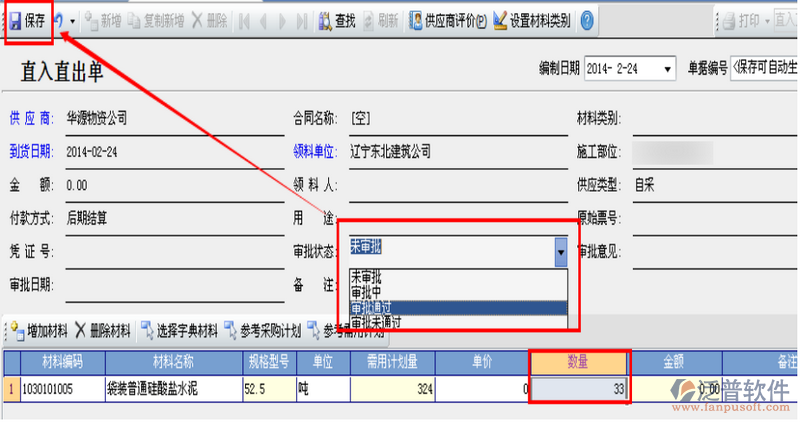Click 增加材料 to add material

point(39,330)
